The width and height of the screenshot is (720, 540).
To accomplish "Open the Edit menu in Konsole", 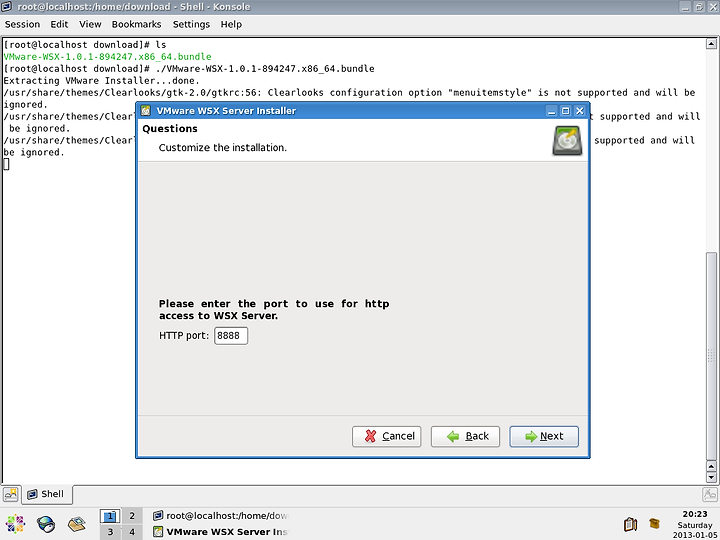I will click(59, 24).
